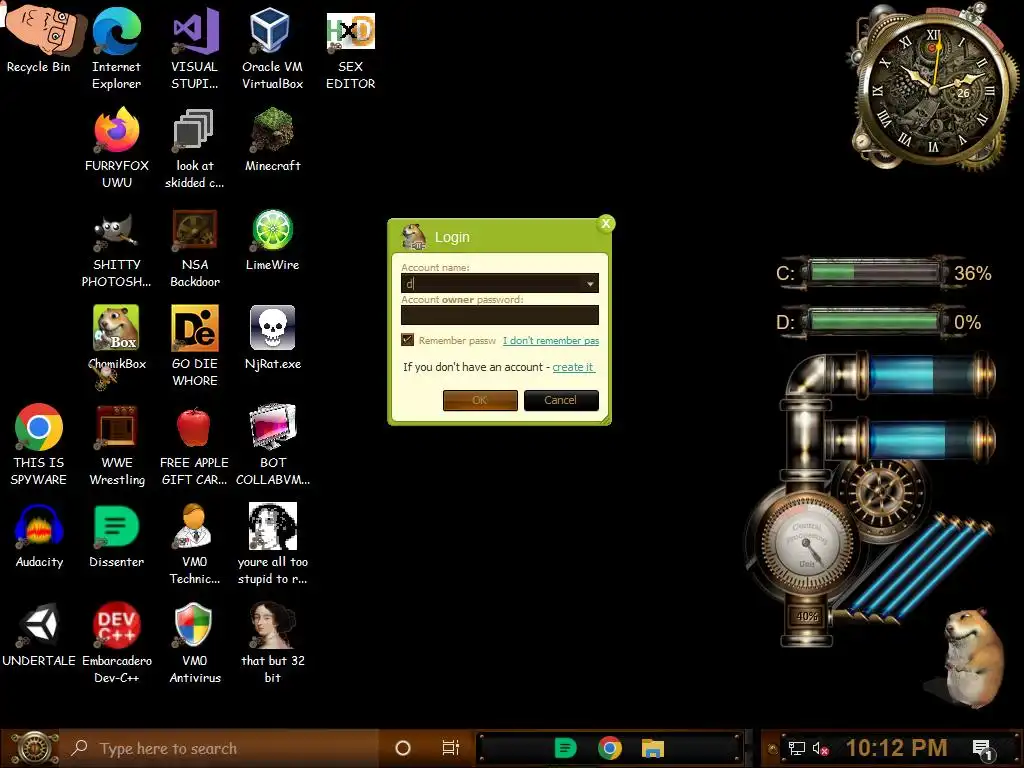
Task: Open FREE APPLE GIFT CAR... icon
Action: pyautogui.click(x=194, y=427)
